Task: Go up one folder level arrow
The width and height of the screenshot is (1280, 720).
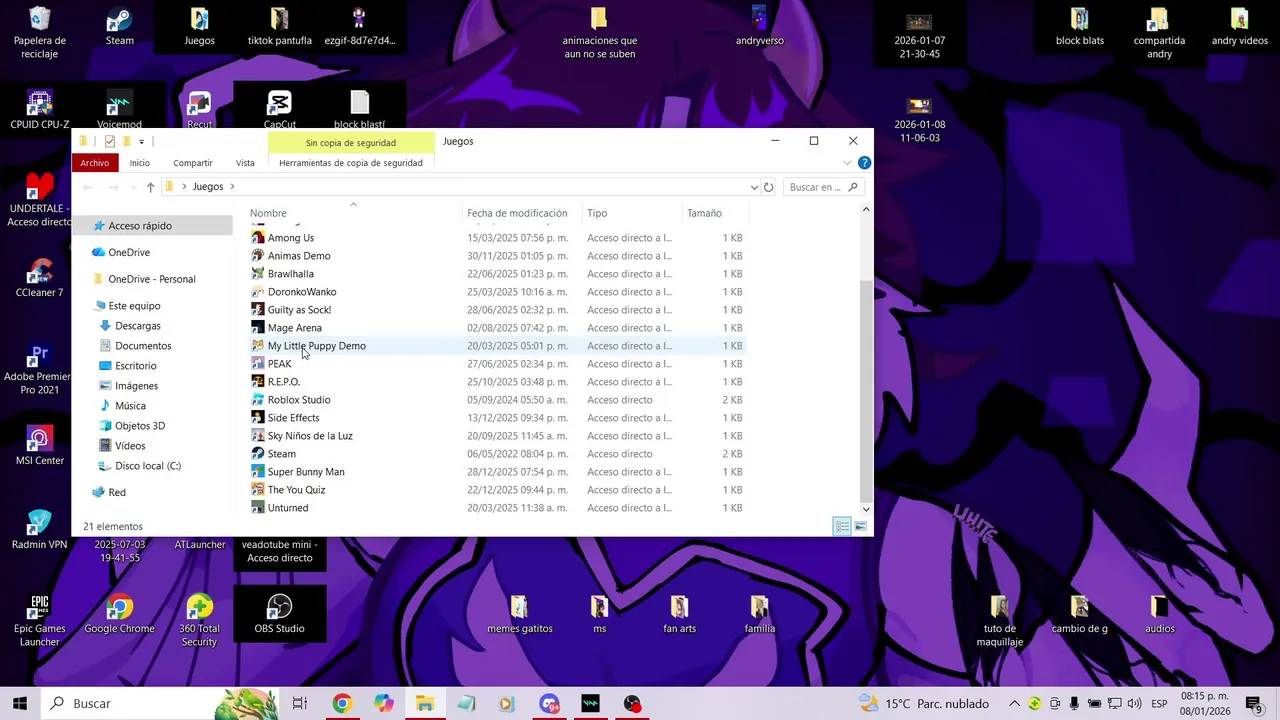Action: [x=150, y=187]
